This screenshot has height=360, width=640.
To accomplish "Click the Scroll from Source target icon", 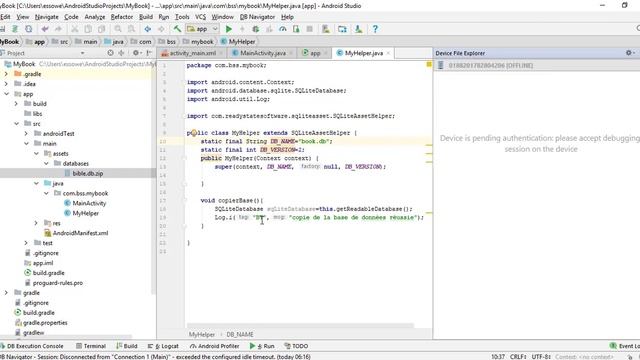I will pos(110,53).
